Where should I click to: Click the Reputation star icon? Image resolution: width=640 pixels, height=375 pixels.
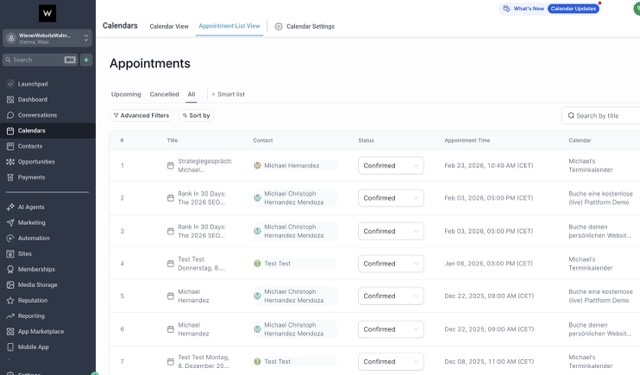click(11, 300)
